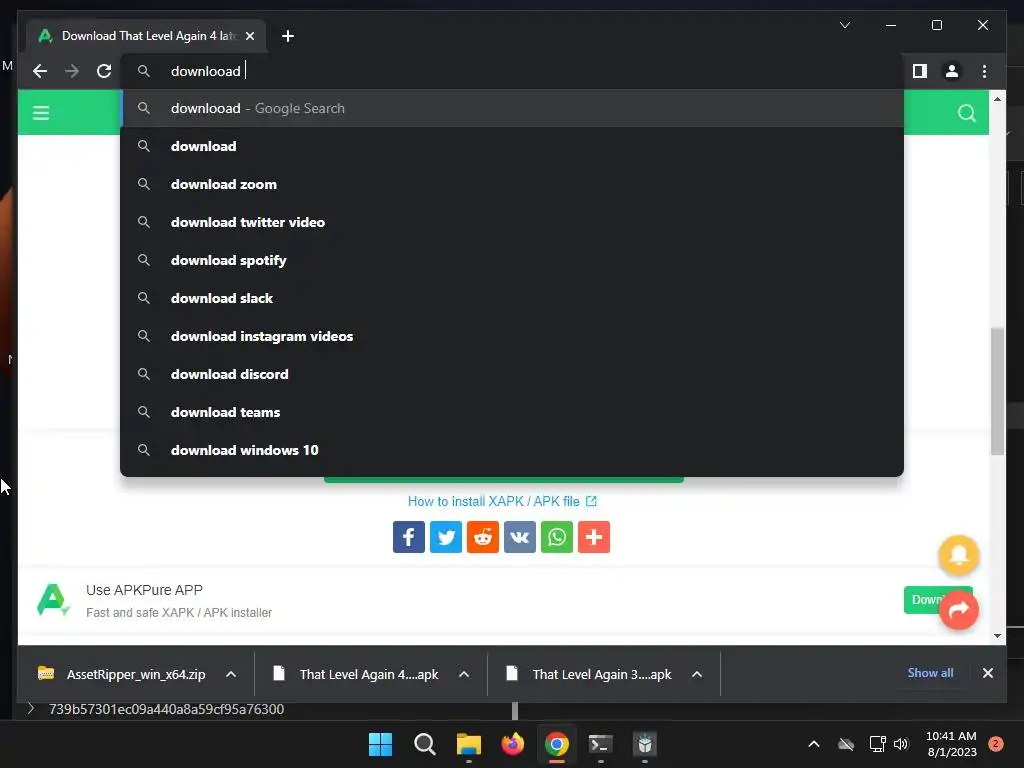Viewport: 1024px width, 768px height.
Task: Expand options for AssetRipper_win_x64.zip download
Action: pos(231,674)
